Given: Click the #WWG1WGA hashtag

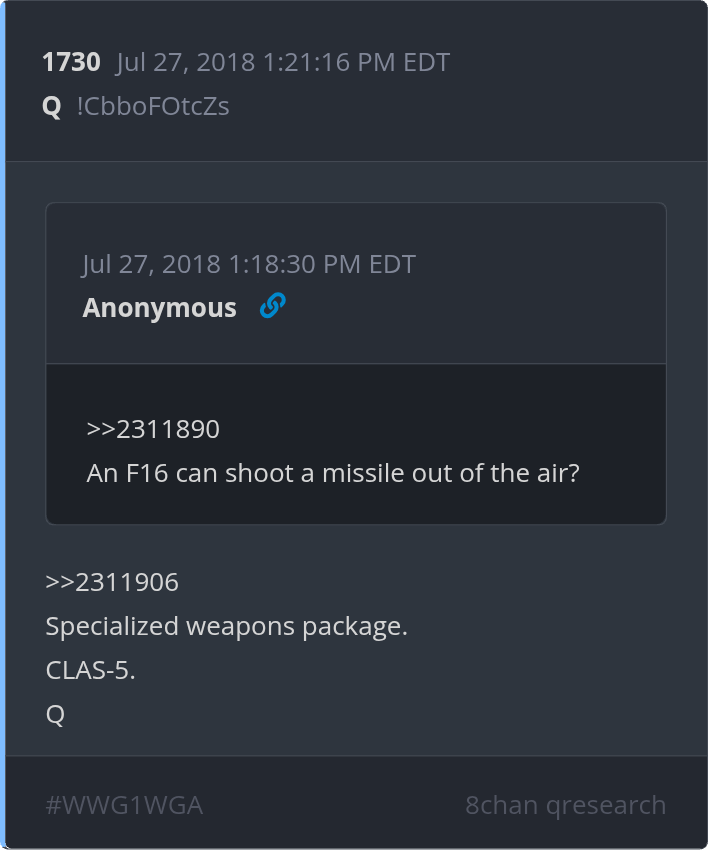Looking at the screenshot, I should tap(124, 805).
